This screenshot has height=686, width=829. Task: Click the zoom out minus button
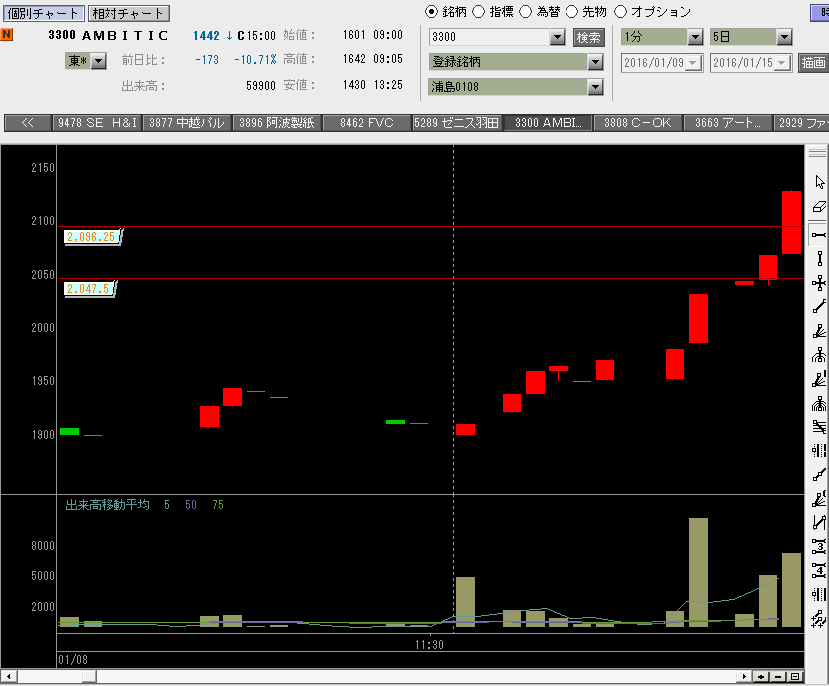[x=778, y=676]
